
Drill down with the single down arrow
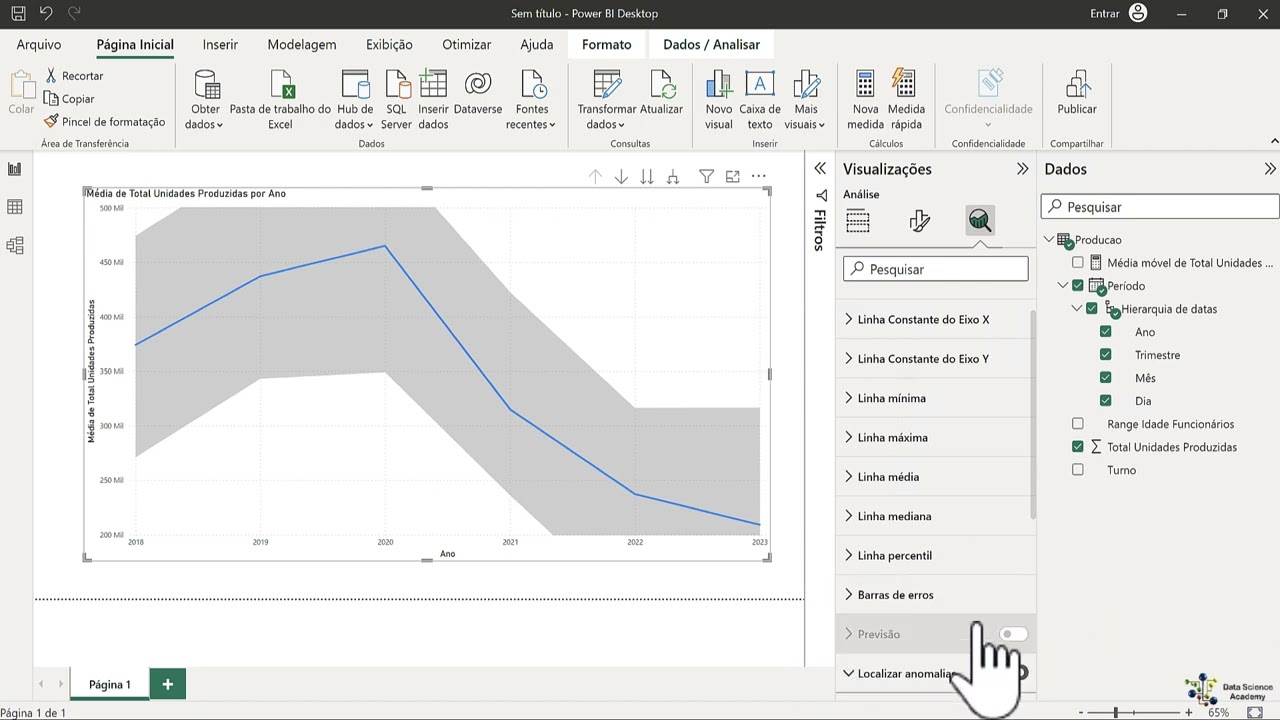pos(621,176)
